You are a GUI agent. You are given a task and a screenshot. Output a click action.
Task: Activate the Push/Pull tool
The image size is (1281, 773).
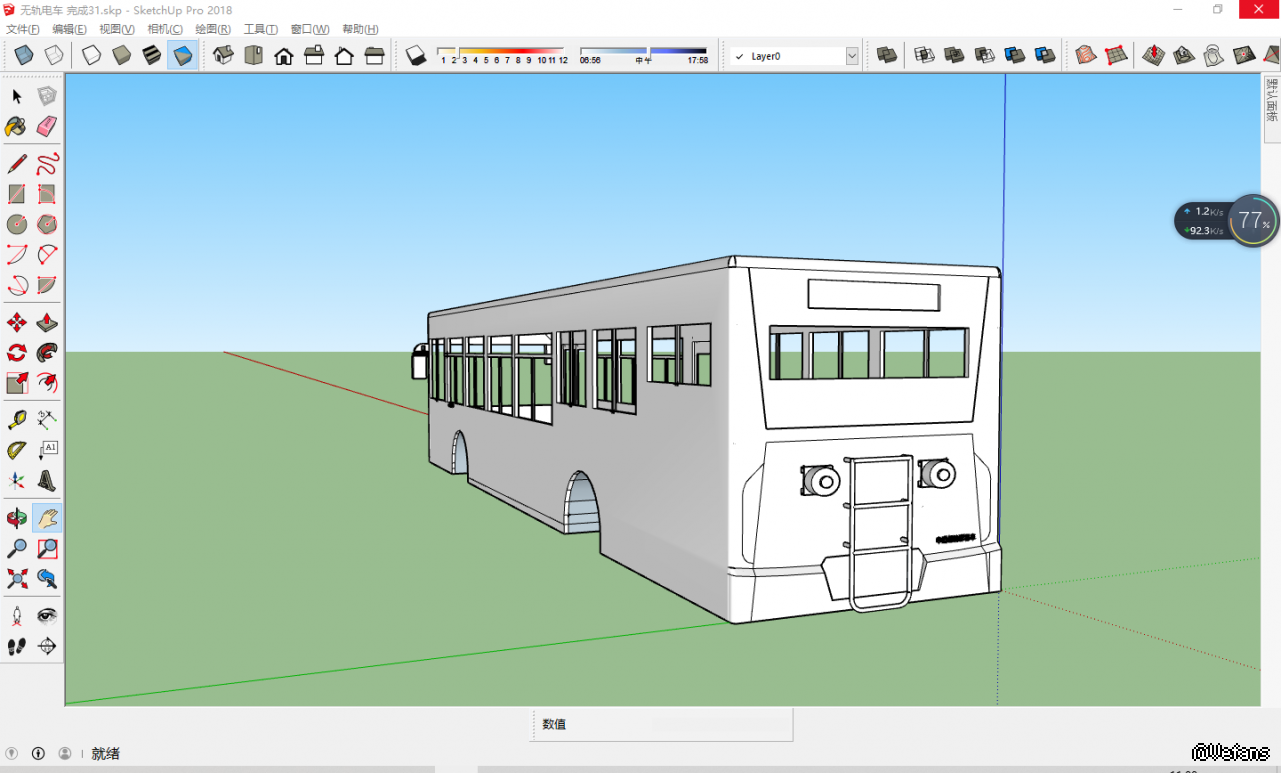click(47, 322)
